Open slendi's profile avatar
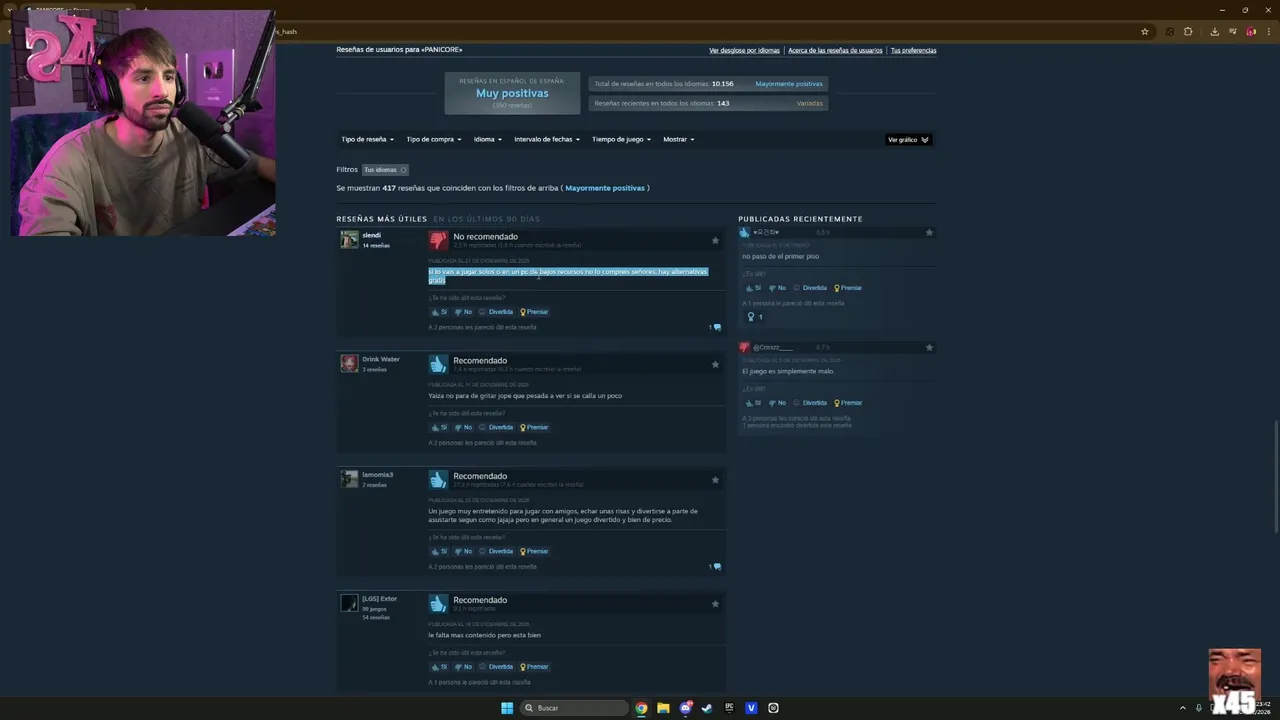The image size is (1280, 720). pos(349,240)
